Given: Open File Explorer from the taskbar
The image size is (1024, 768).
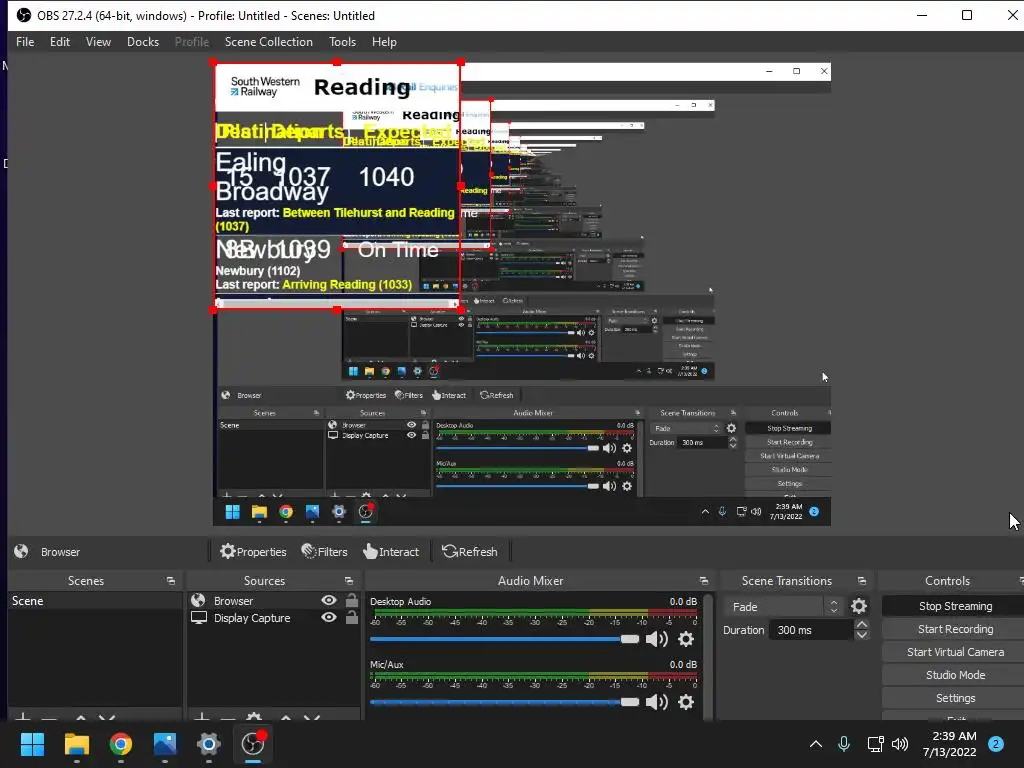Looking at the screenshot, I should tap(76, 744).
